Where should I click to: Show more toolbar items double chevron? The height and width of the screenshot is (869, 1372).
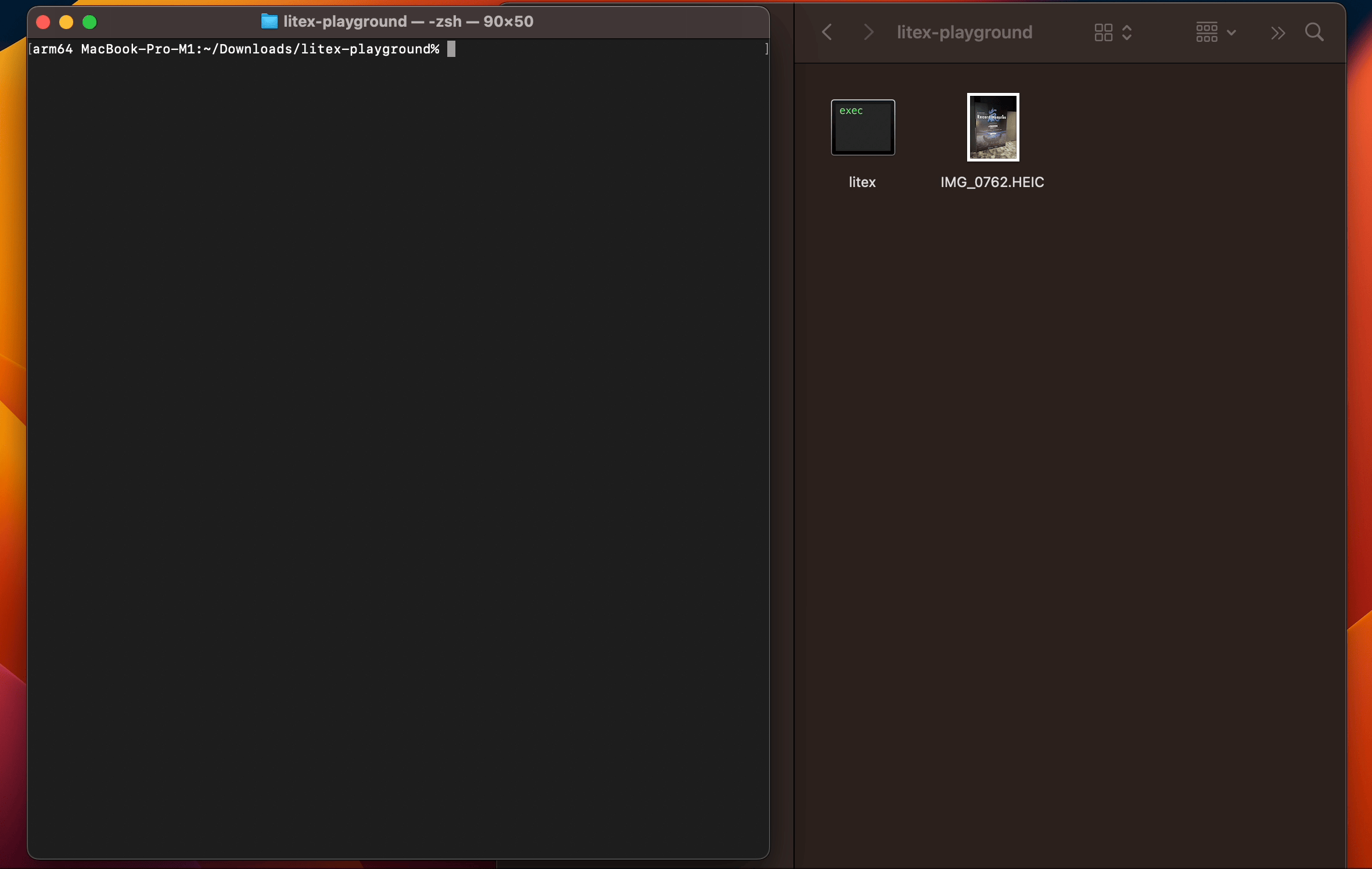tap(1277, 33)
